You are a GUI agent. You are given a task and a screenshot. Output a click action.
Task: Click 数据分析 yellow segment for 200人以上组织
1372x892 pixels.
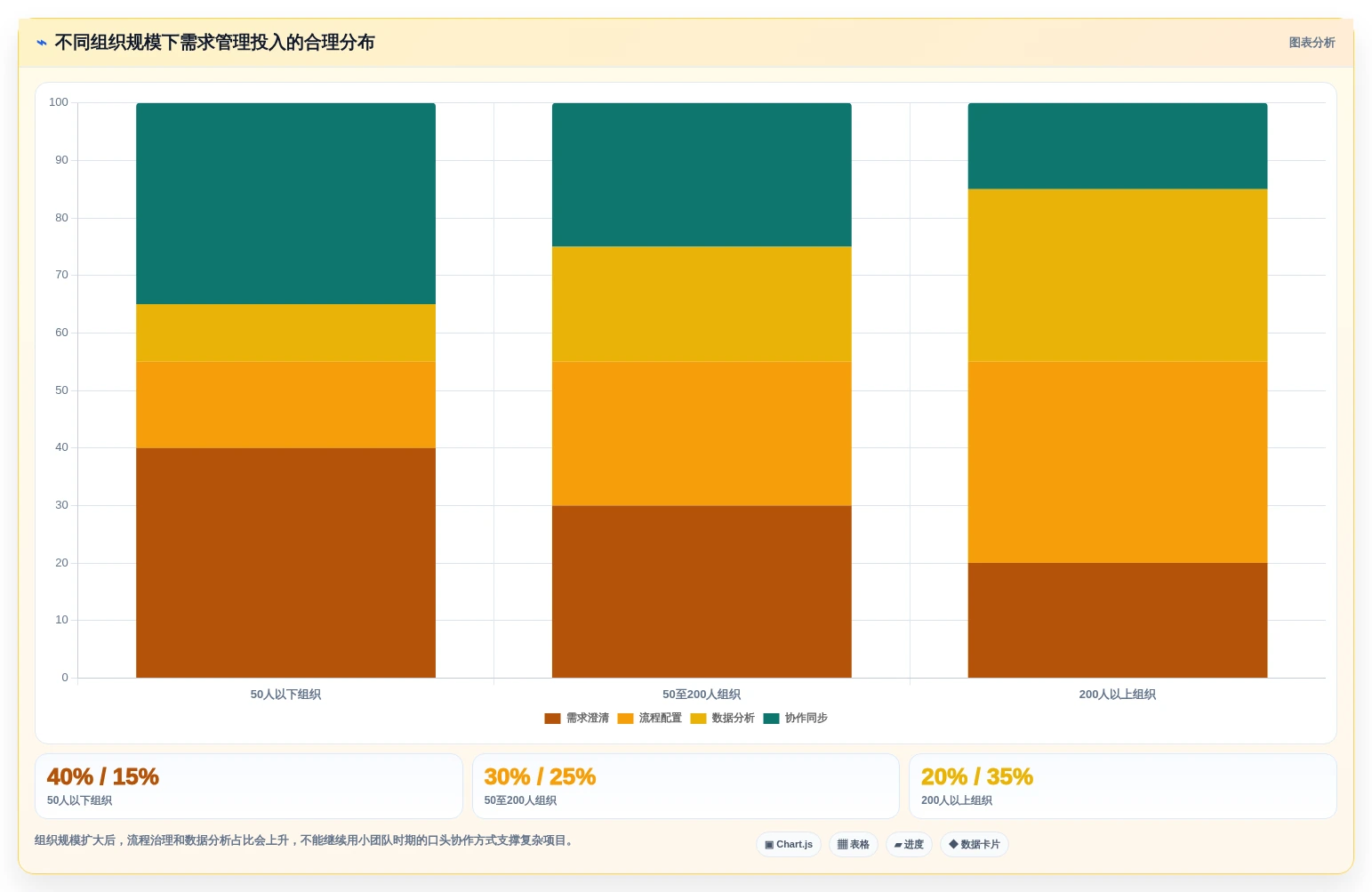click(1118, 276)
